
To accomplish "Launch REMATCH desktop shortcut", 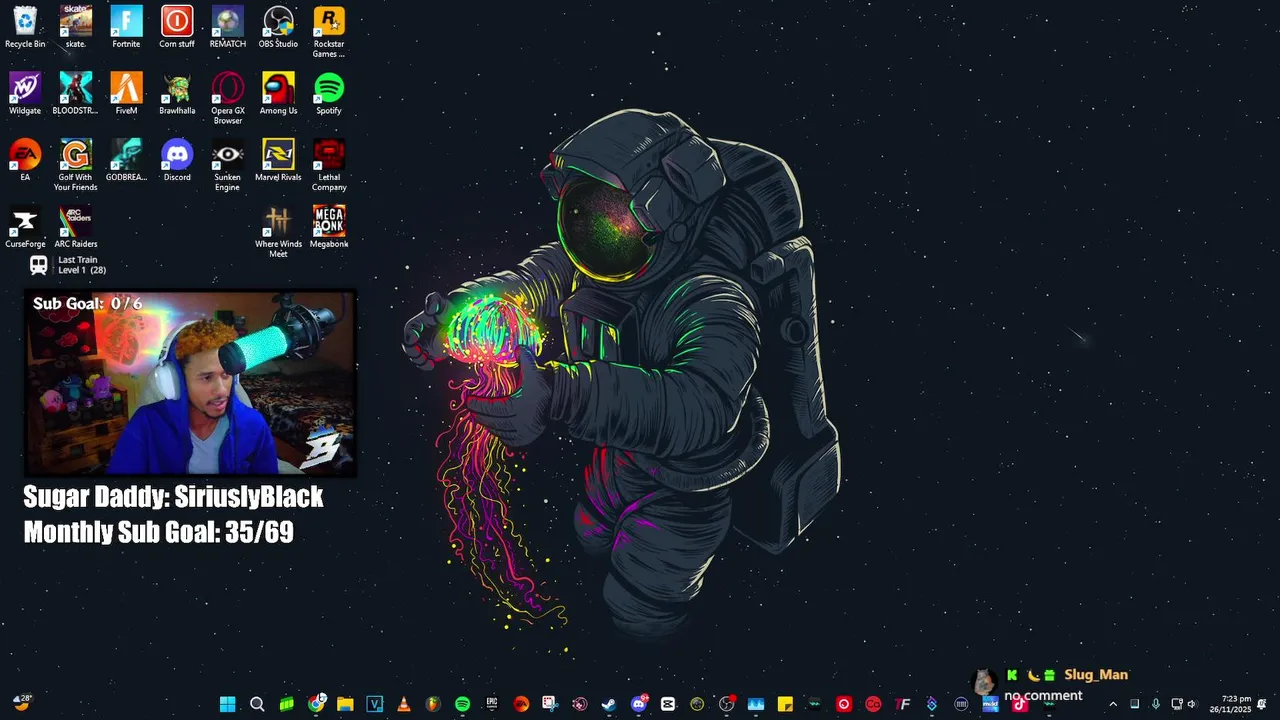I will coord(227,28).
